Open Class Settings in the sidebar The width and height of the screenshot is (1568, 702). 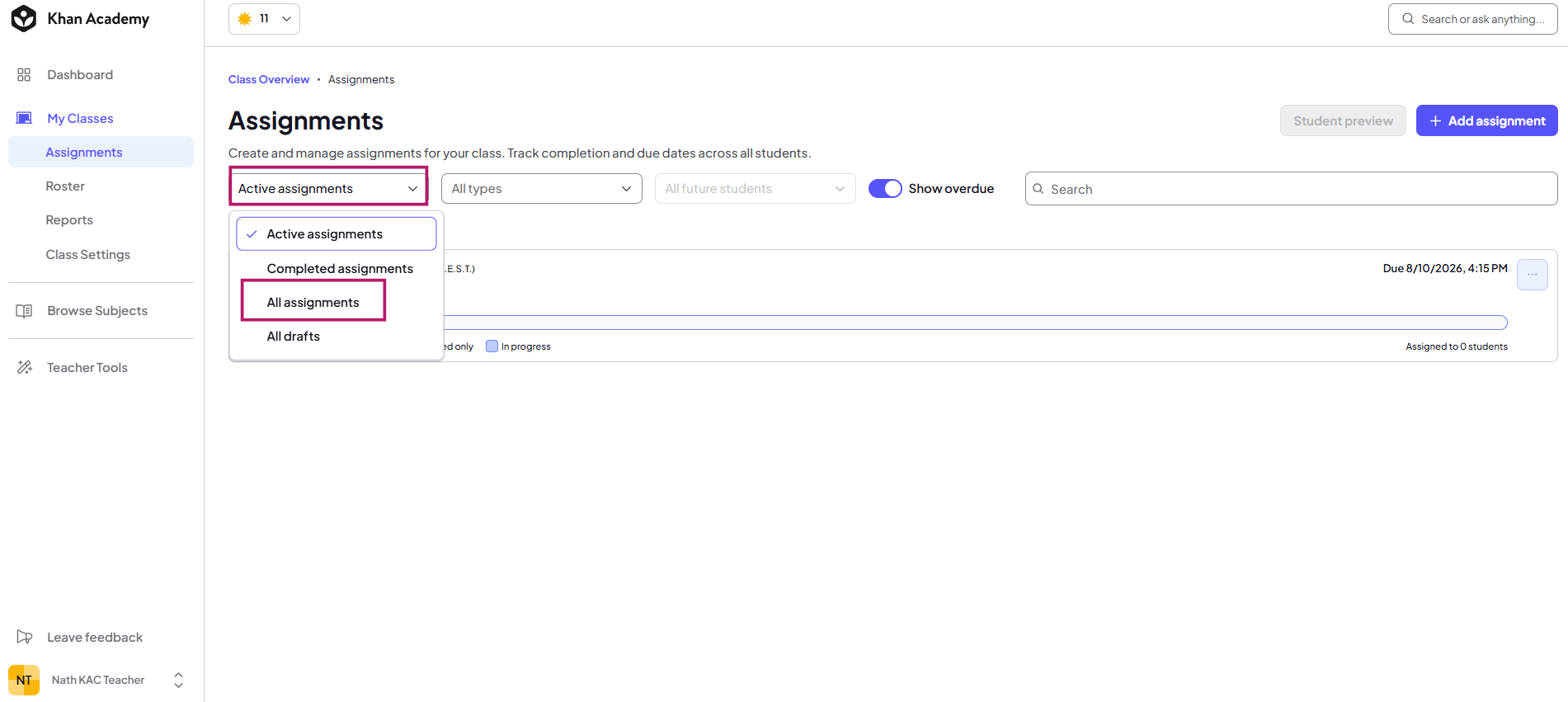(88, 255)
